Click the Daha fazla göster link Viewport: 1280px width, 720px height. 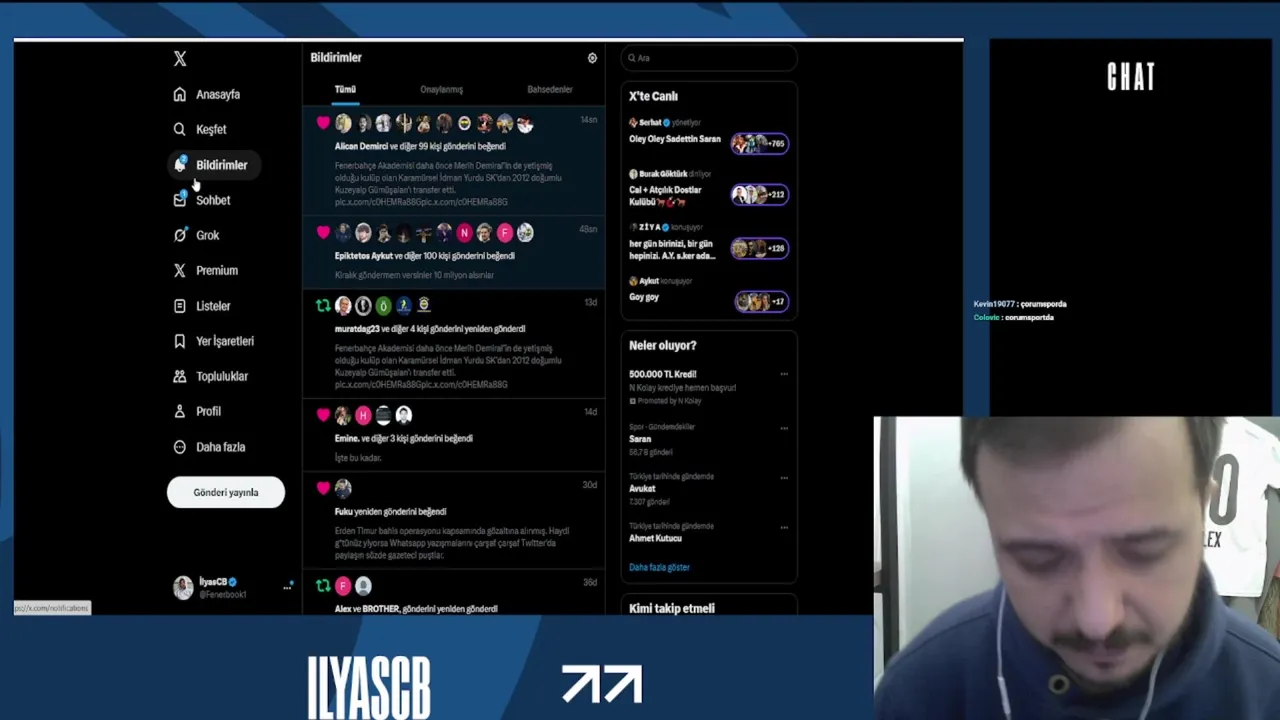click(x=659, y=567)
